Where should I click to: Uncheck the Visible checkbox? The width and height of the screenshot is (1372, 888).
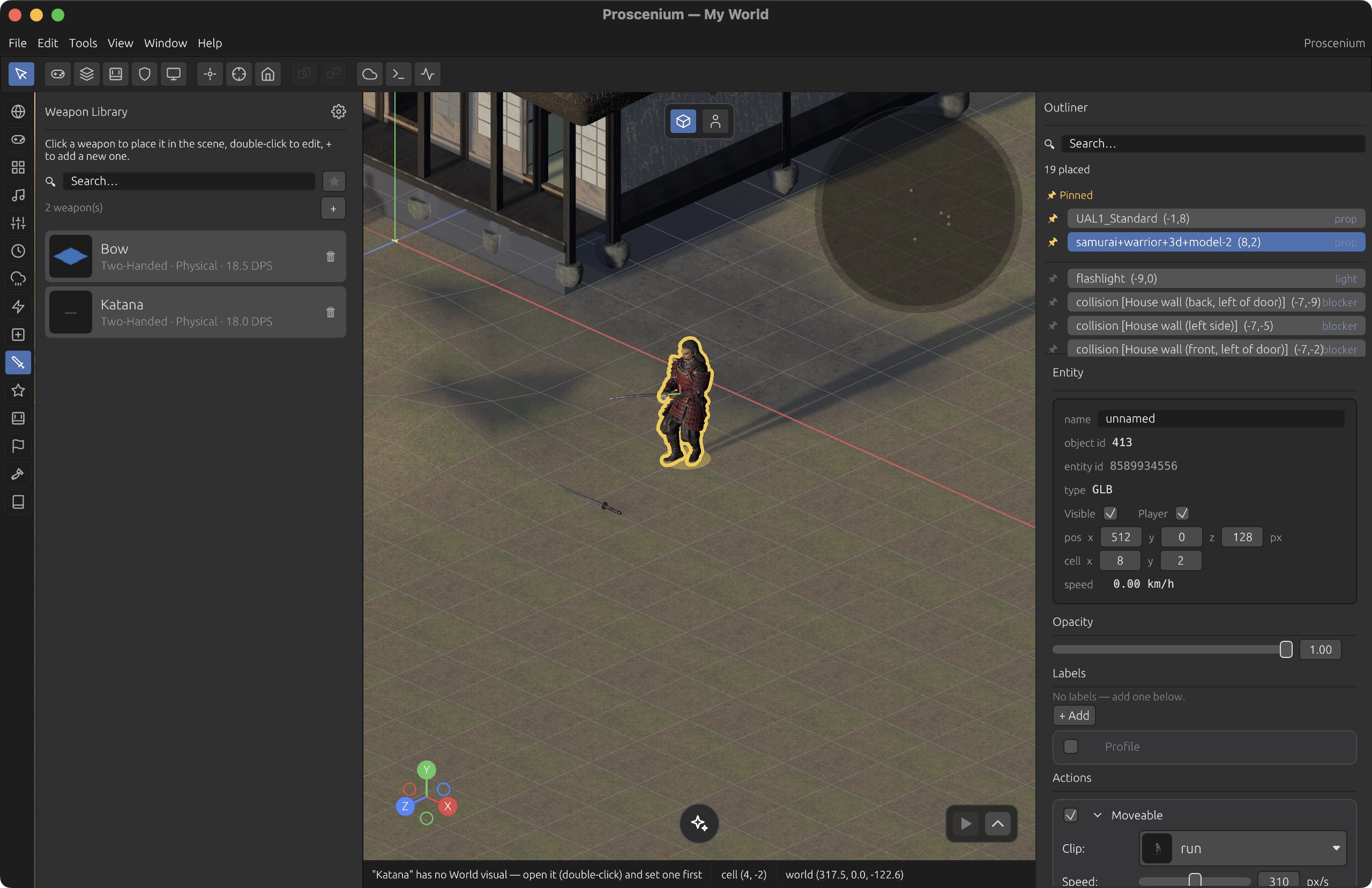click(1110, 513)
